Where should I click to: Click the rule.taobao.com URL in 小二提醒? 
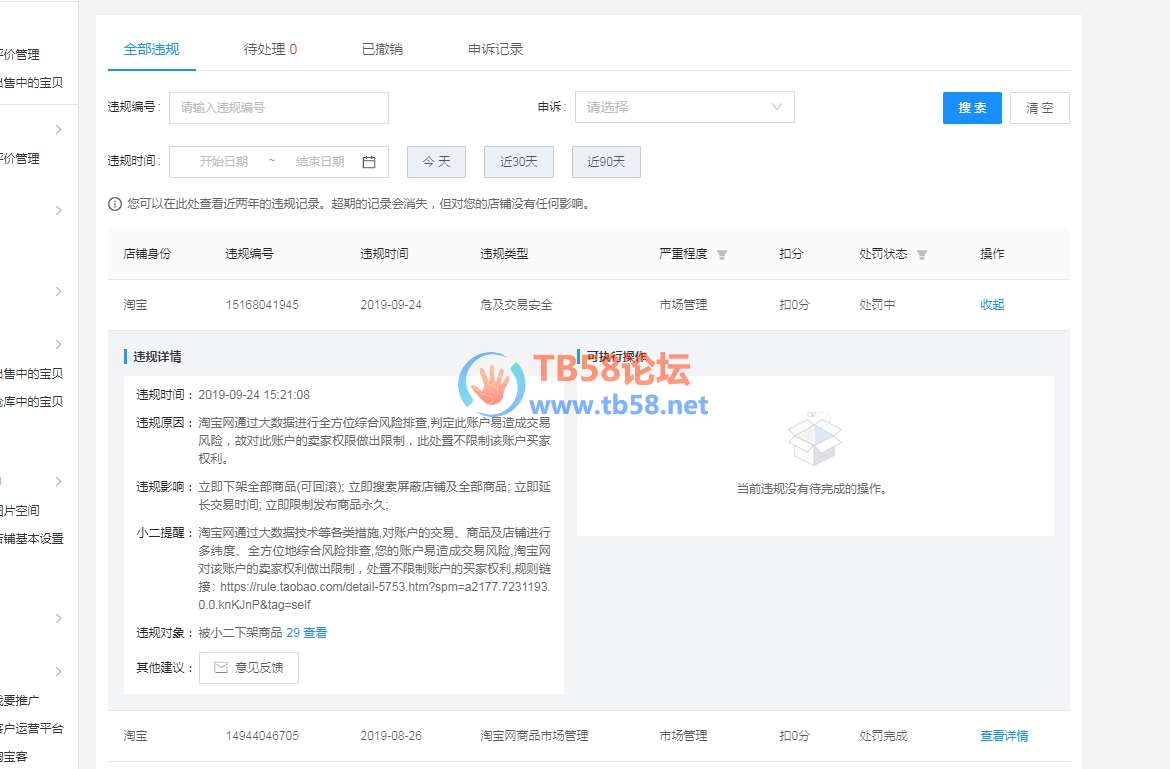coord(375,595)
